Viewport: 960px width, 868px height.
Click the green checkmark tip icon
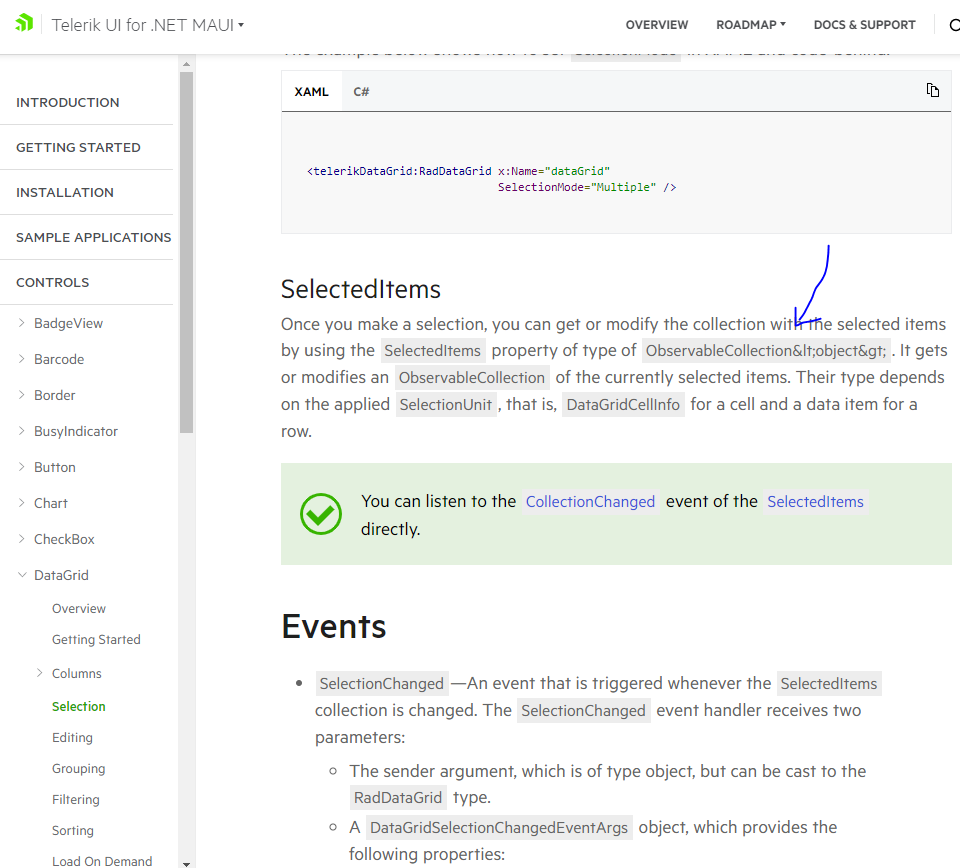tap(321, 514)
